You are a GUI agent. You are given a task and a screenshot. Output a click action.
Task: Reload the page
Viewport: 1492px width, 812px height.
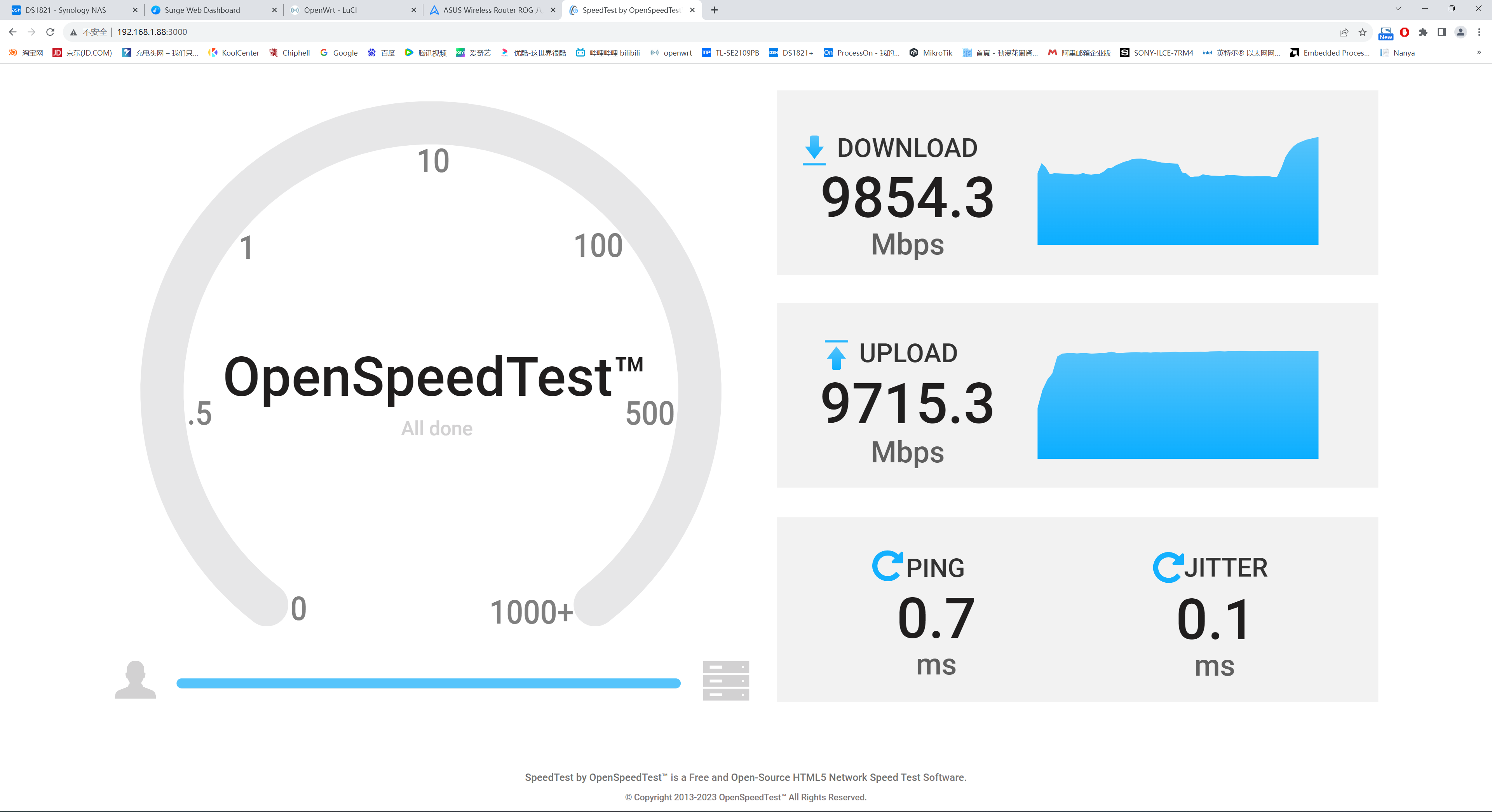pyautogui.click(x=51, y=32)
